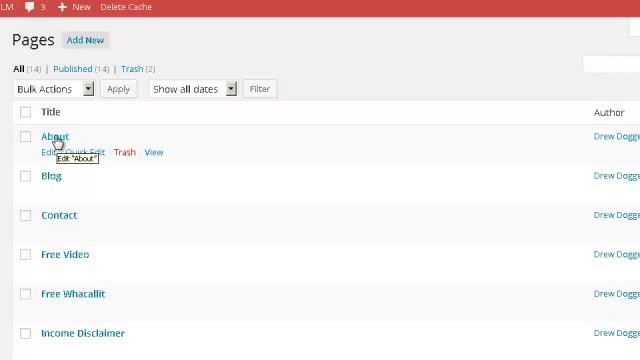Click the author link in the About row
Image resolution: width=640 pixels, height=360 pixels.
tap(617, 136)
